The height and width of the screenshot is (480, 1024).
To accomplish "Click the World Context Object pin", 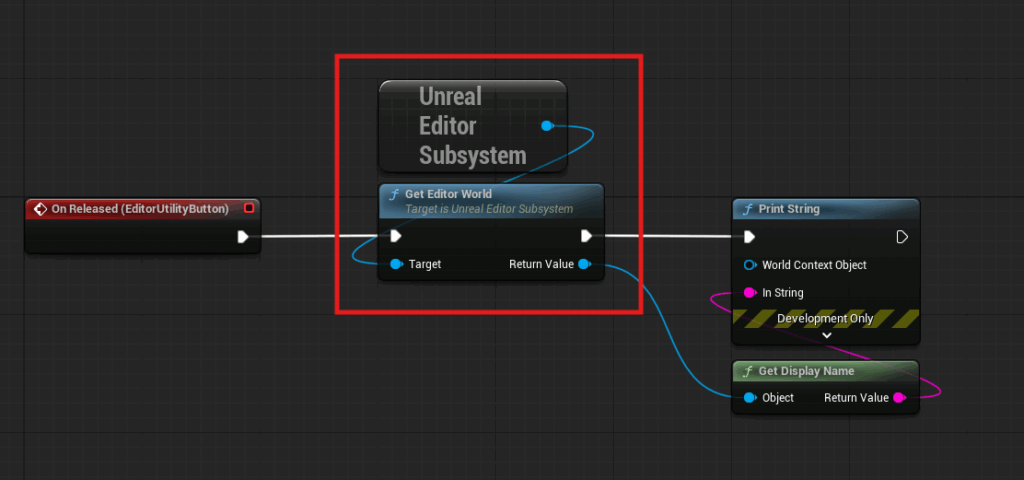I will point(749,265).
